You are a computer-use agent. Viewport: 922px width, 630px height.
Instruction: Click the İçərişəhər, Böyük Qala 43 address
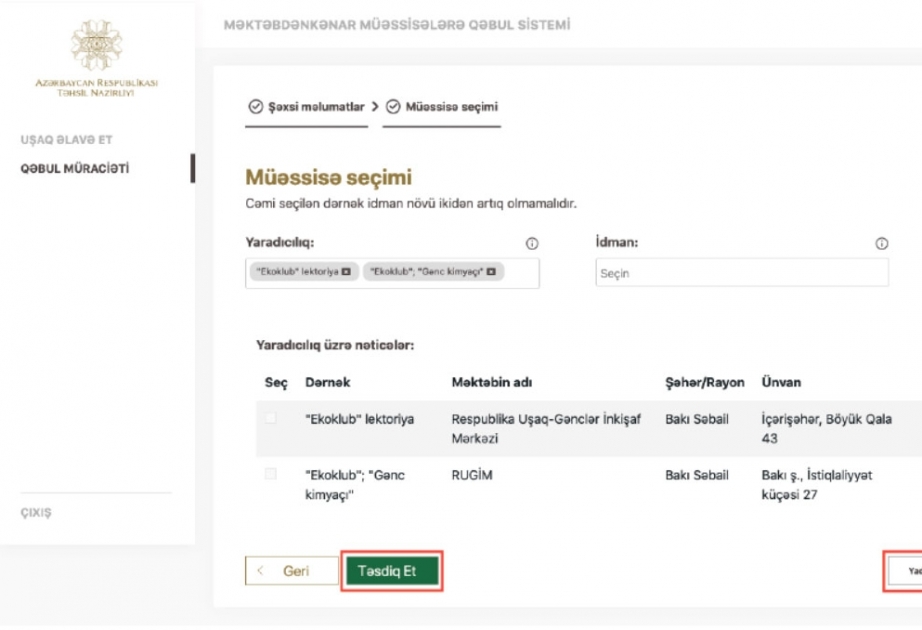[827, 429]
